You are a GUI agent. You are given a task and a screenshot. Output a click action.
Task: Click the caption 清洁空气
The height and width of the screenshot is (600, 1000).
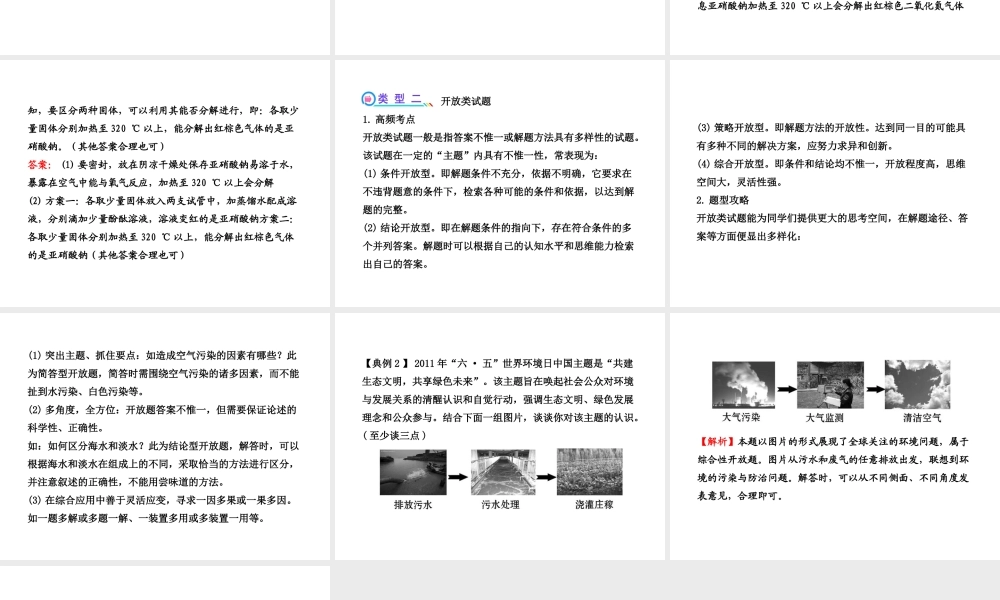(x=922, y=418)
